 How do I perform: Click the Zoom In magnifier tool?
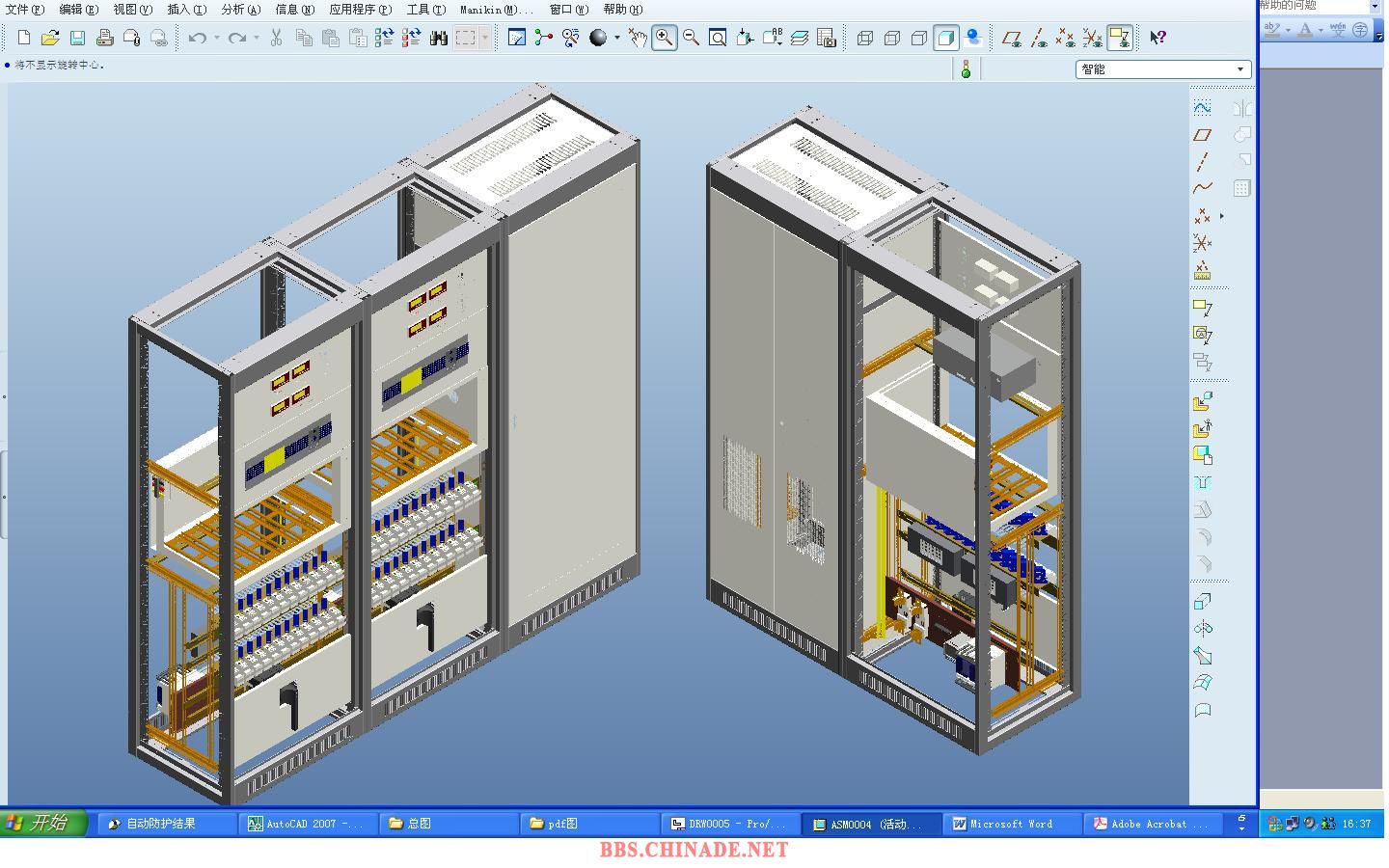665,38
